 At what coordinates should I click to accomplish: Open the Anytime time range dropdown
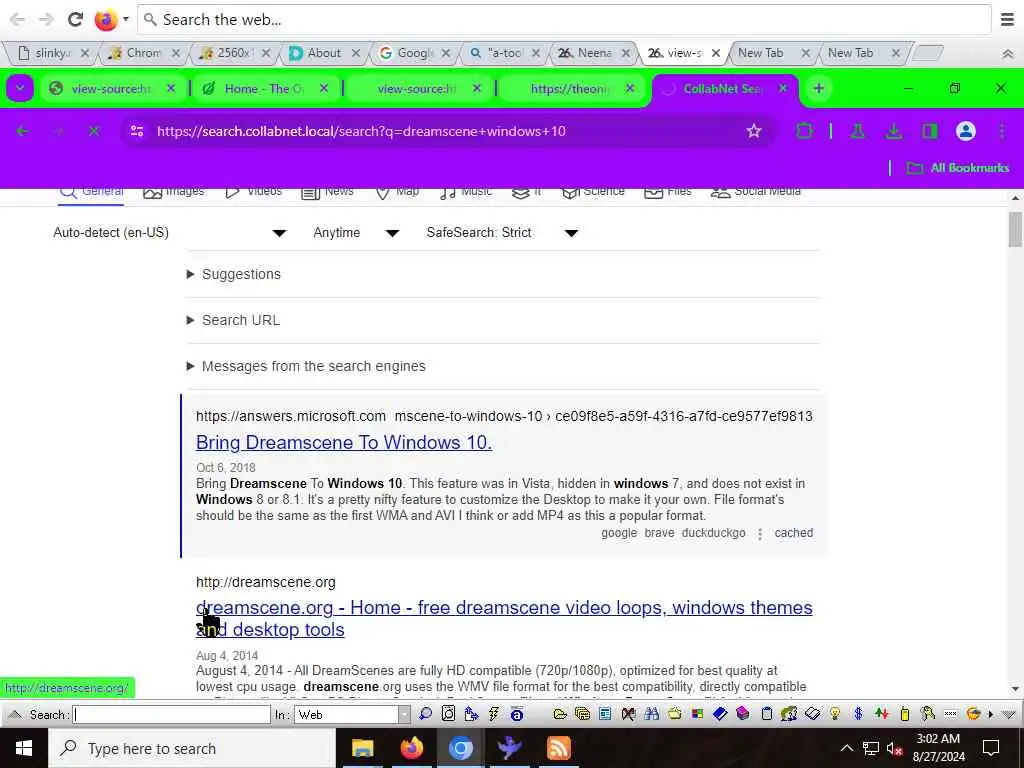tap(356, 232)
